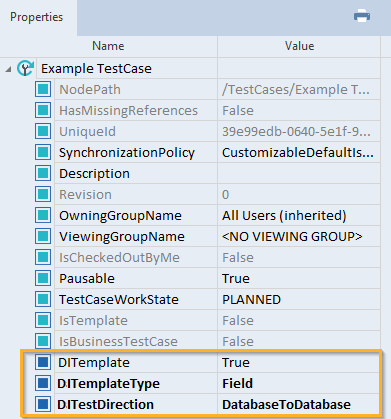Click the HasMissingReferences value False
This screenshot has height=419, width=391.
tap(238, 110)
